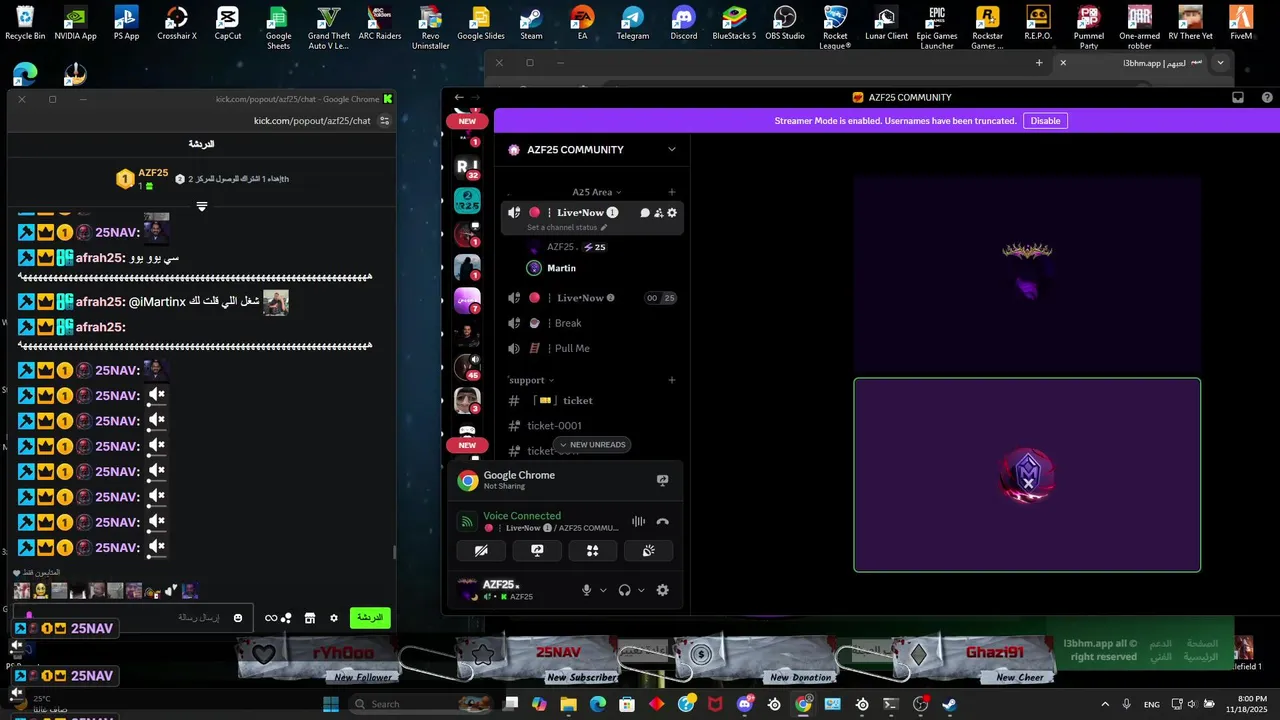
Task: Open Kick chat settings gear
Action: [x=334, y=618]
